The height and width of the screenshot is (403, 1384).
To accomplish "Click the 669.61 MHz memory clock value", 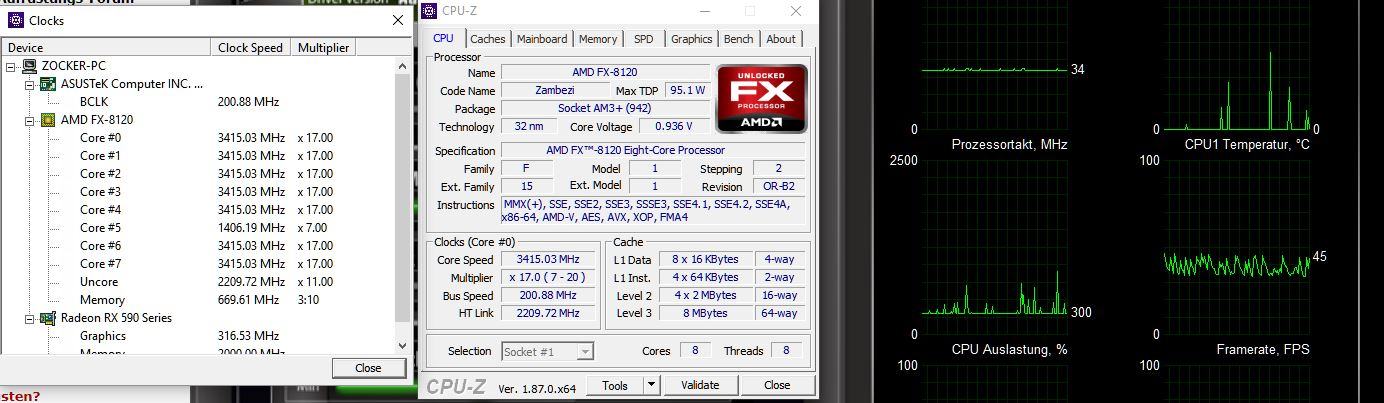I will click(248, 300).
